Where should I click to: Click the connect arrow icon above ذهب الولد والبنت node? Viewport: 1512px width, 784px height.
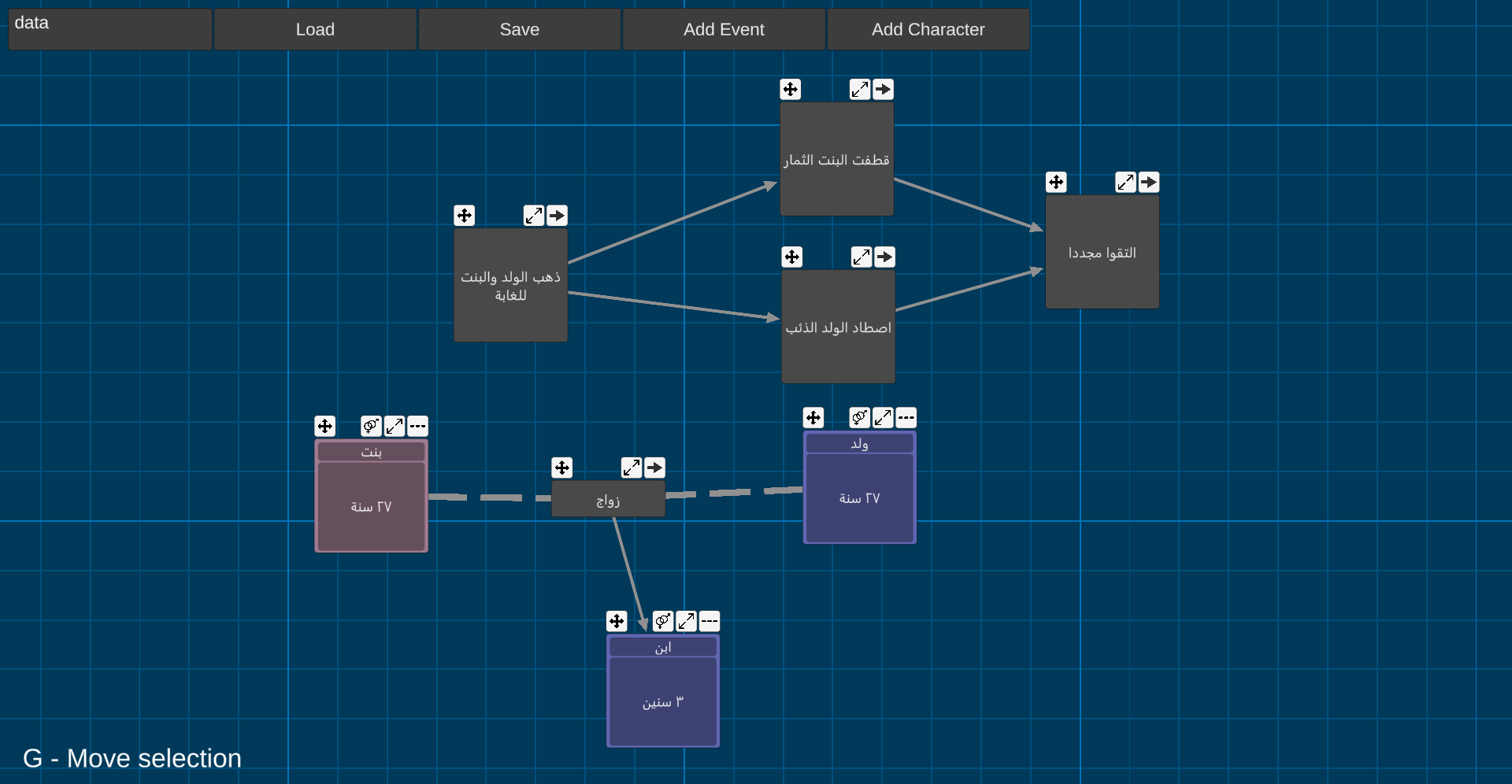[558, 215]
